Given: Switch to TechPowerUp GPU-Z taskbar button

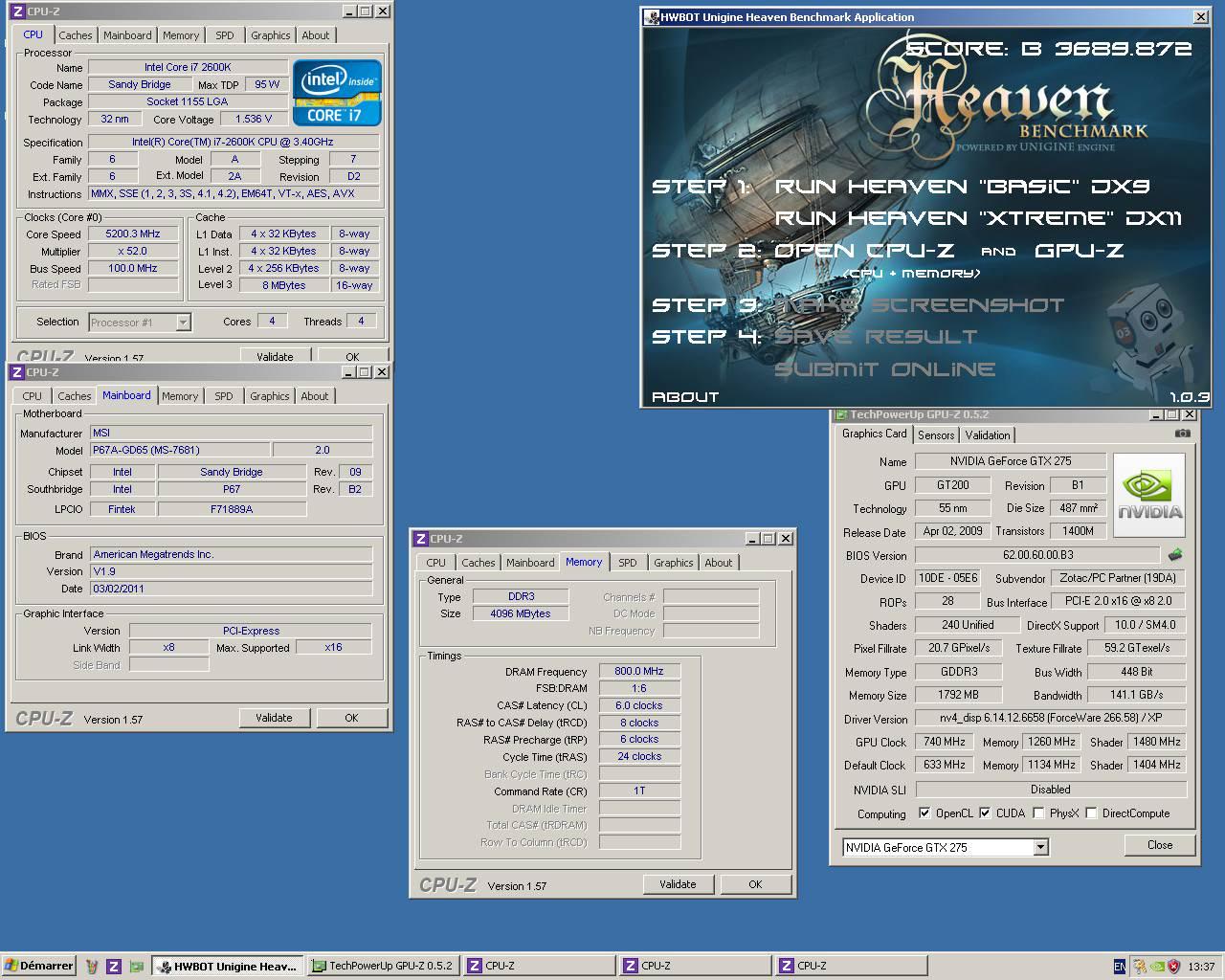Looking at the screenshot, I should pyautogui.click(x=383, y=967).
